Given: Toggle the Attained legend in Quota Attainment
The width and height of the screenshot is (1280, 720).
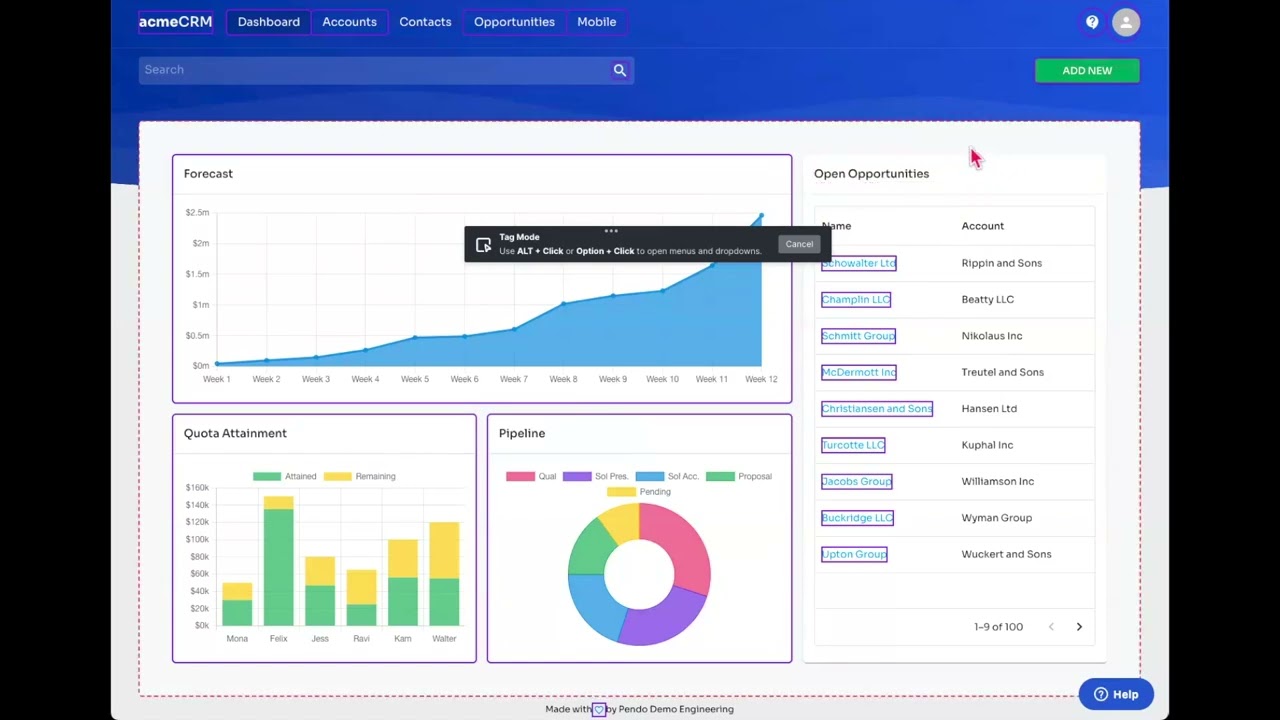Looking at the screenshot, I should pos(284,476).
